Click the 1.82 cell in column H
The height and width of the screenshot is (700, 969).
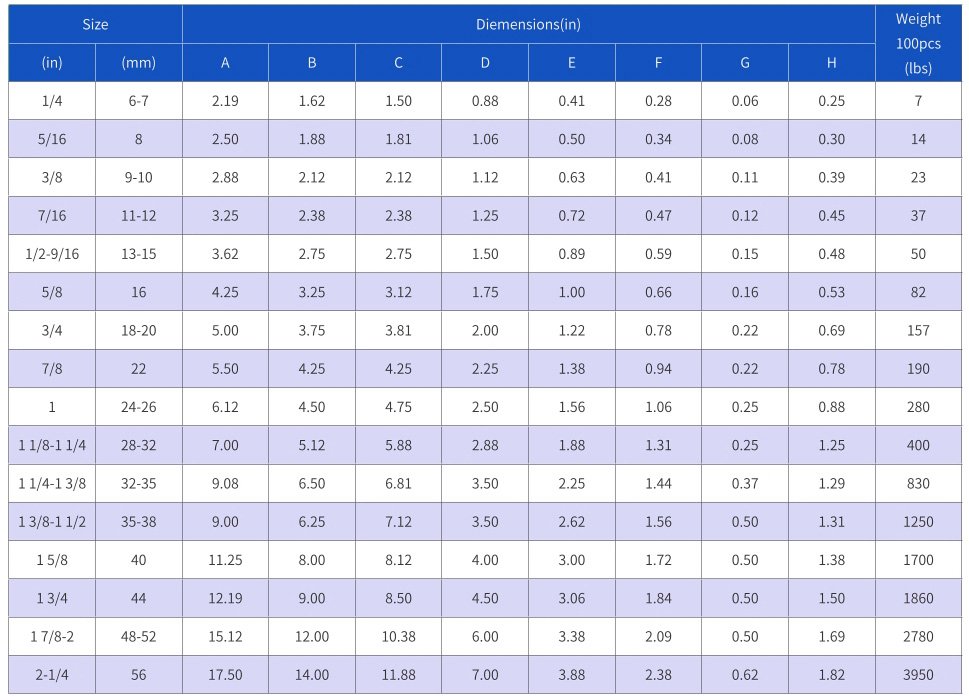831,675
